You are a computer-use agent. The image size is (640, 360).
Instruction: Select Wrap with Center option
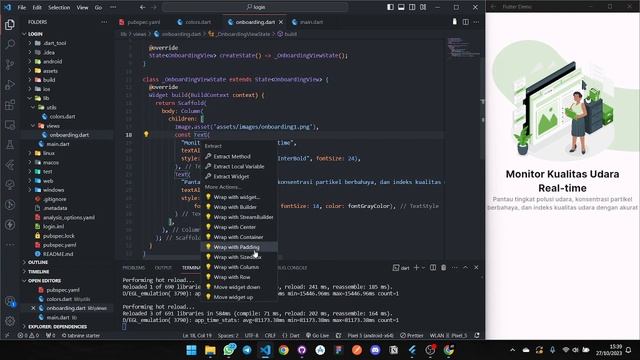pyautogui.click(x=239, y=227)
